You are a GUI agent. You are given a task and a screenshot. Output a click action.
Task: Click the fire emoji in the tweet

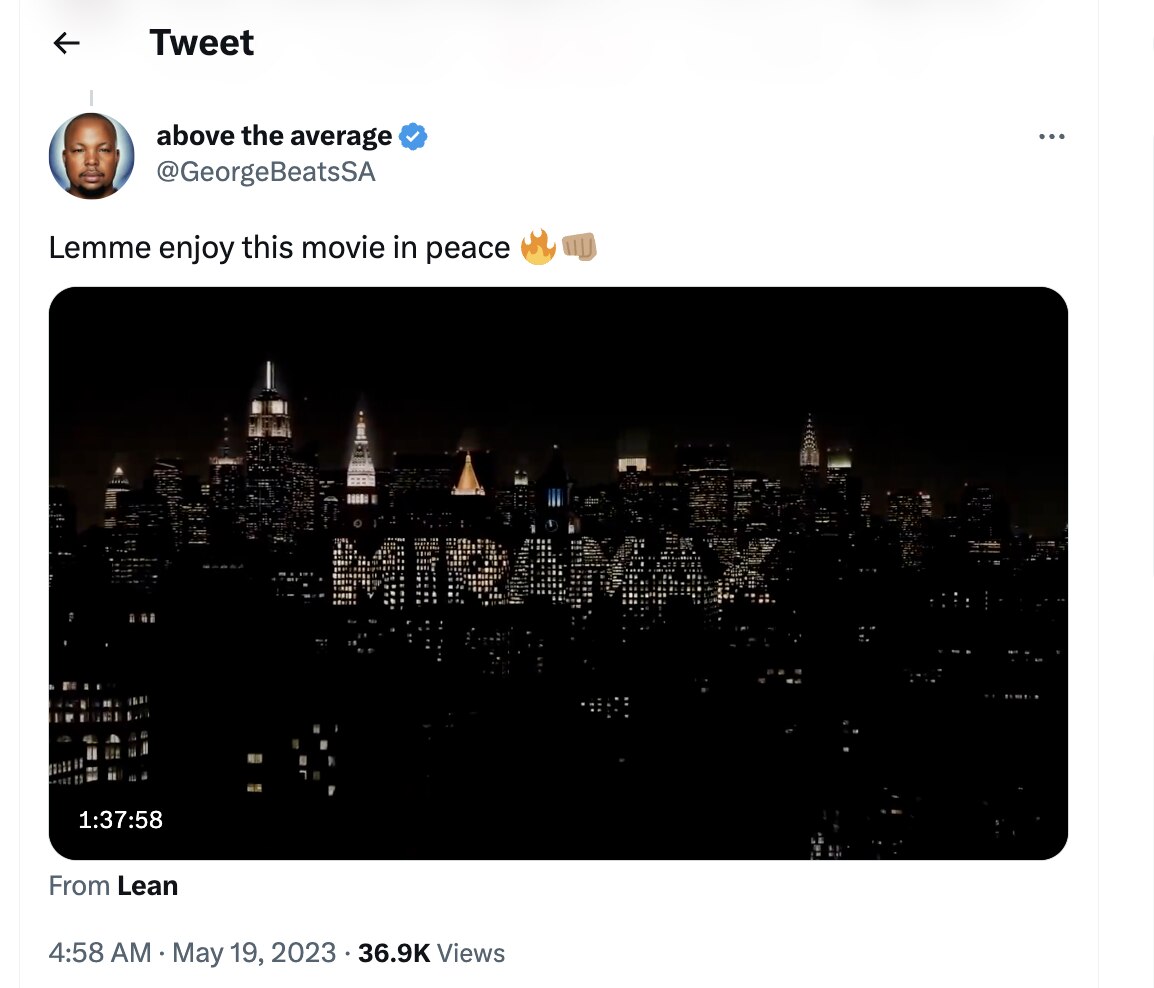pos(537,247)
